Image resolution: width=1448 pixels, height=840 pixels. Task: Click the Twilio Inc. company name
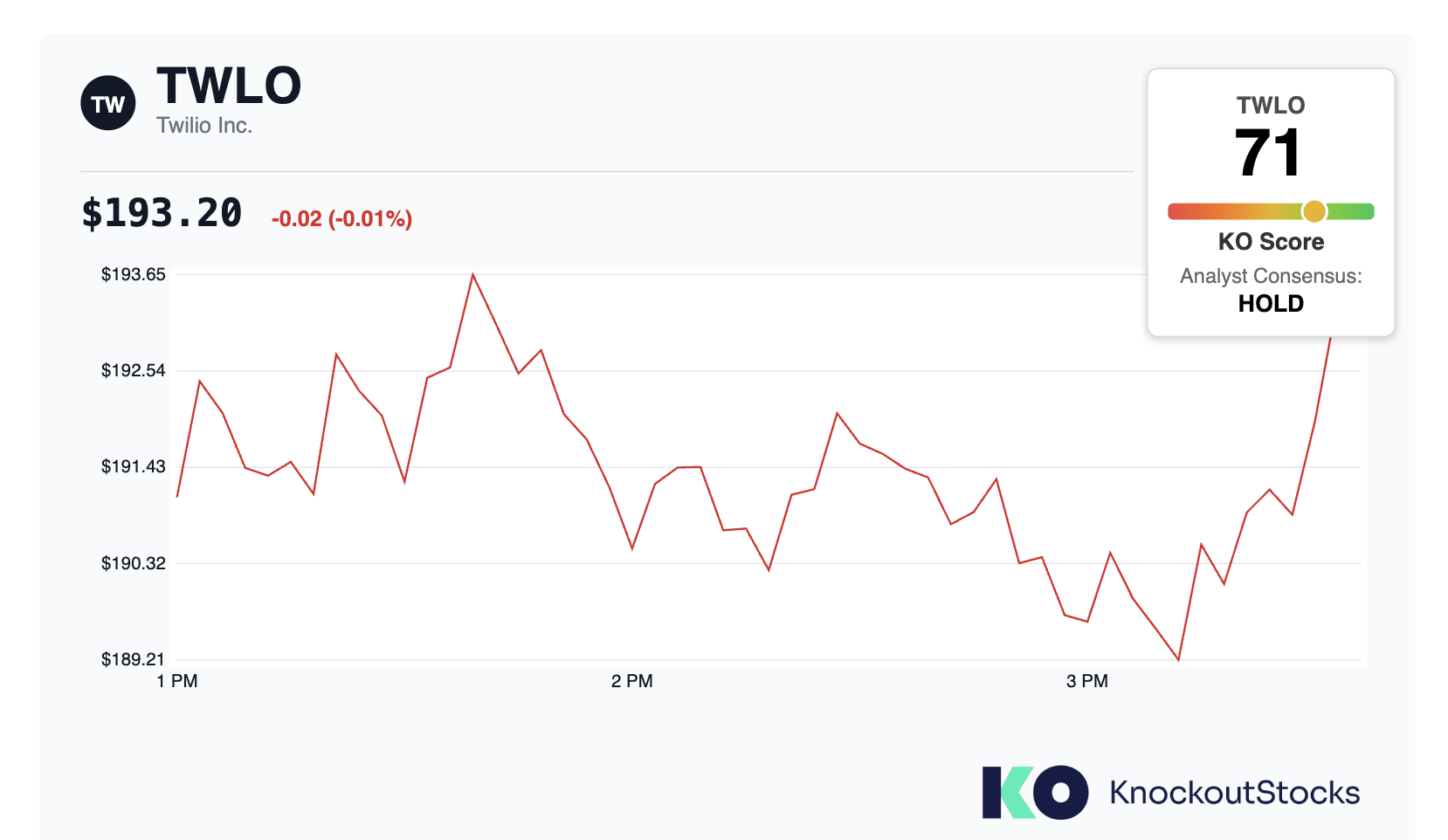click(204, 126)
